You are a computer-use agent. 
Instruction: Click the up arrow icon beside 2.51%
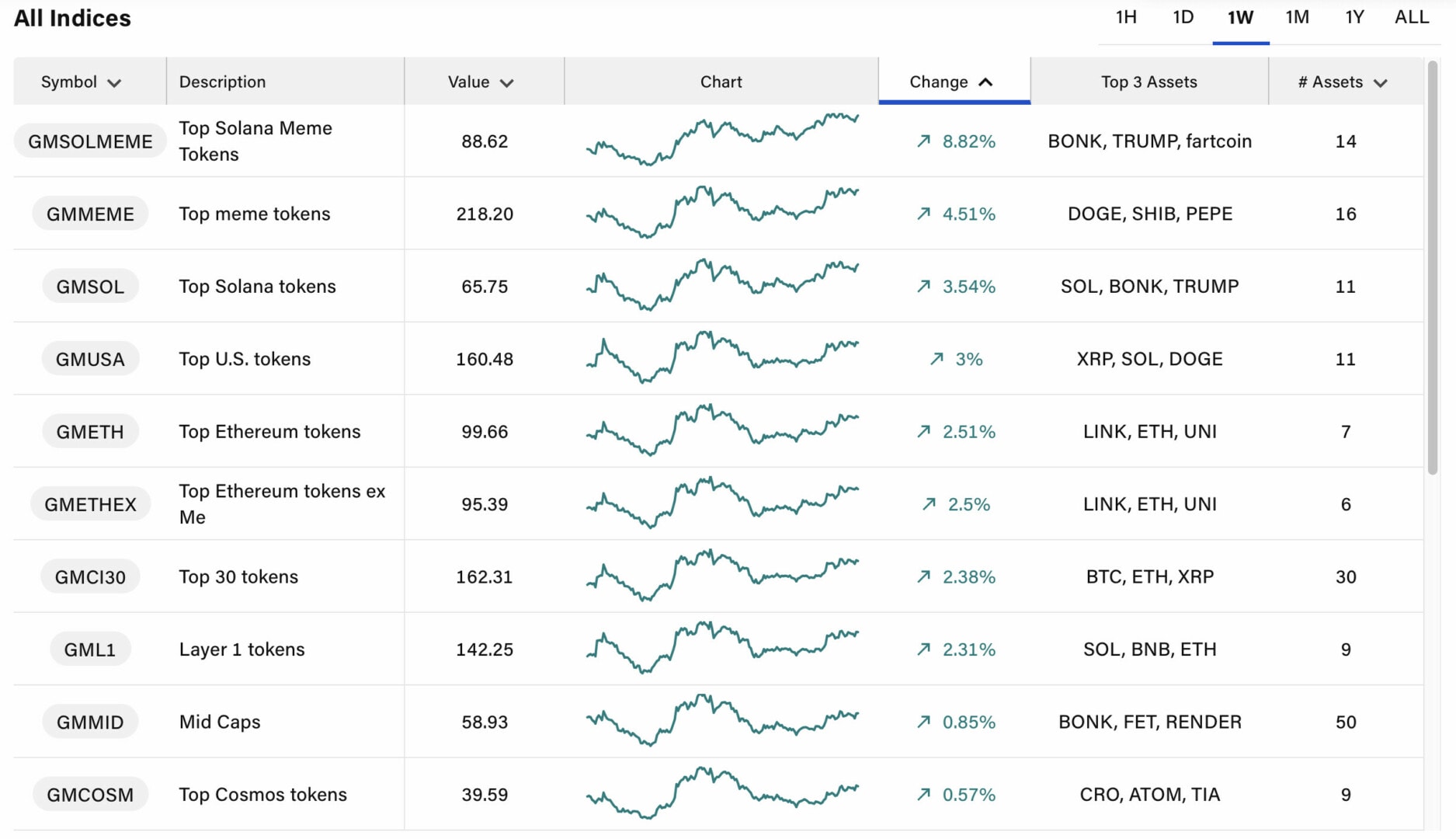tap(923, 431)
